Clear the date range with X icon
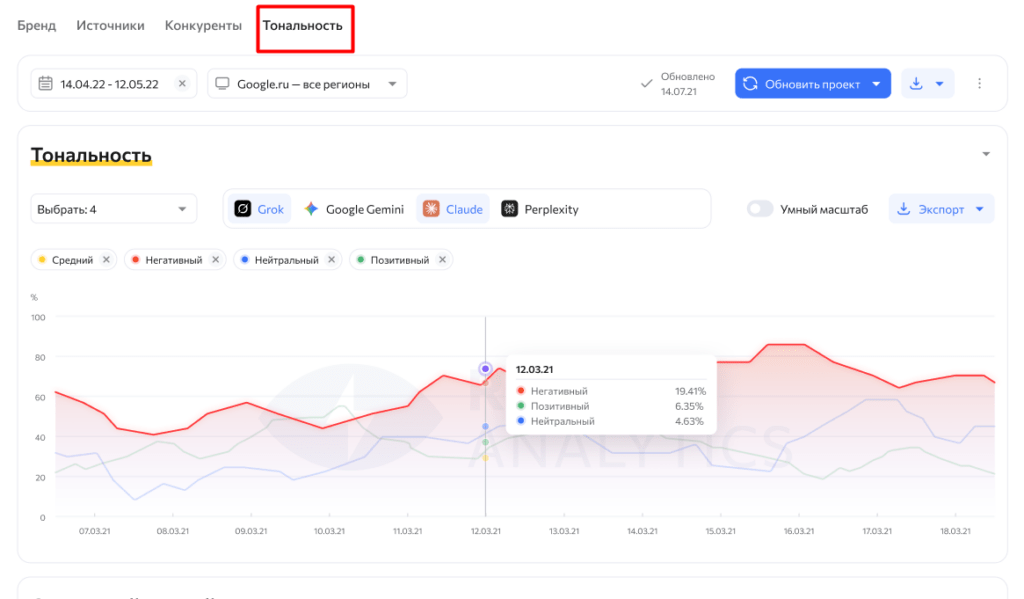Viewport: 1024px width, 599px height. [x=182, y=84]
